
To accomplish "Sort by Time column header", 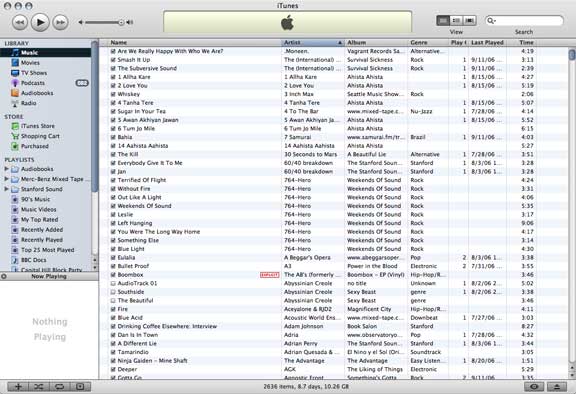I will 521,43.
